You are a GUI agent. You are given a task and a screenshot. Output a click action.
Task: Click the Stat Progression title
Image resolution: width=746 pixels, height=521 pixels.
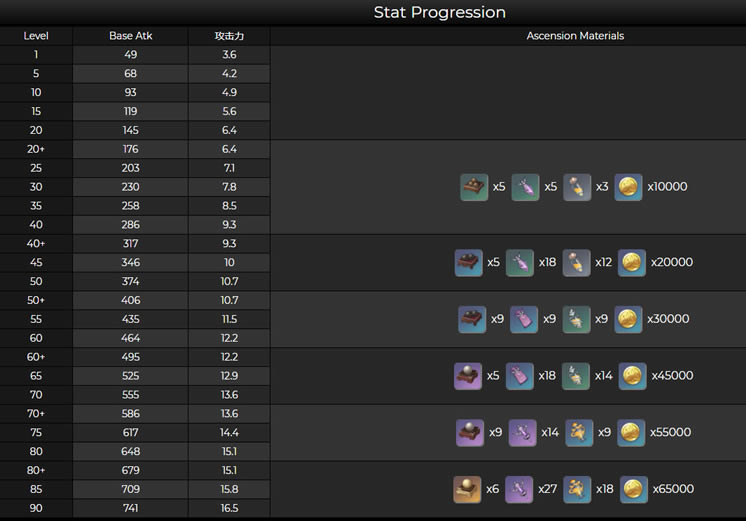tap(440, 12)
